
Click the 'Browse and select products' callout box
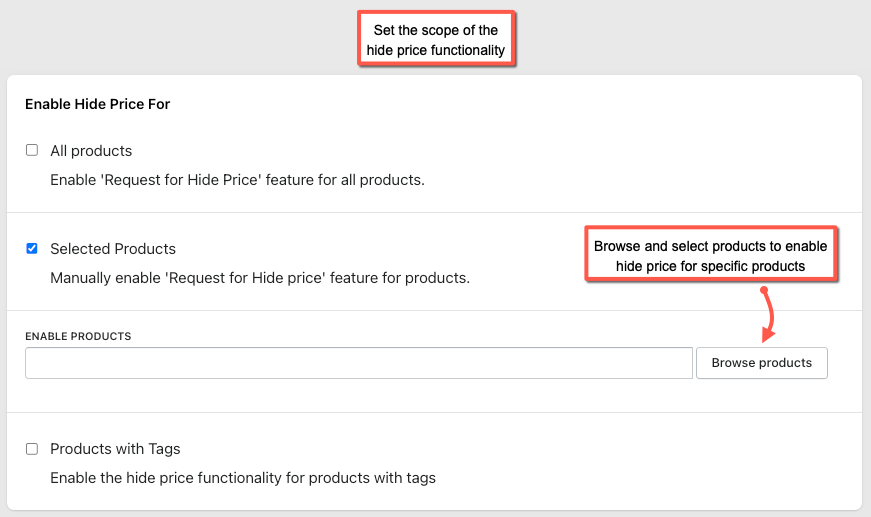710,255
